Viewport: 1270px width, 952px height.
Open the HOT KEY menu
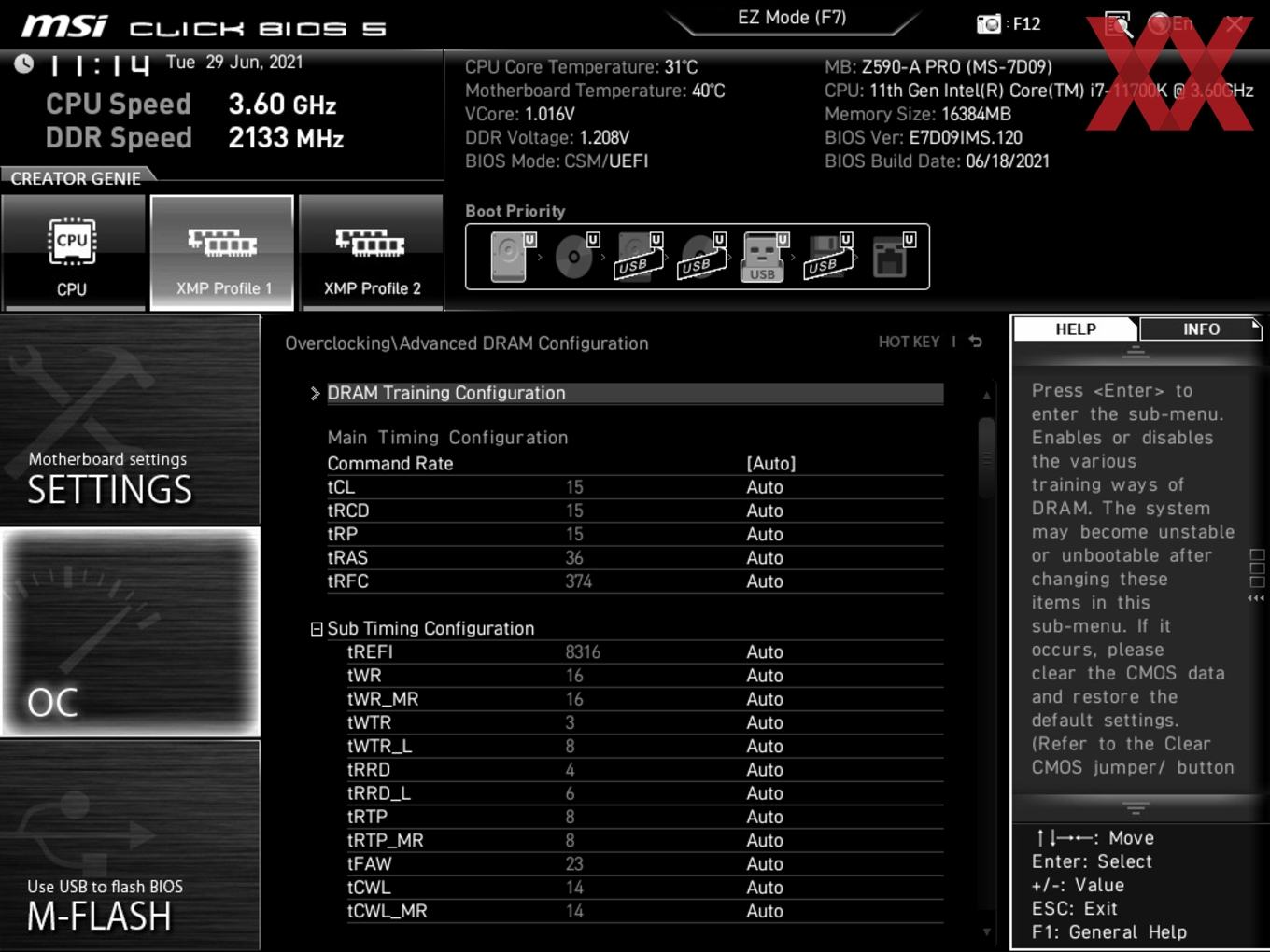(909, 342)
